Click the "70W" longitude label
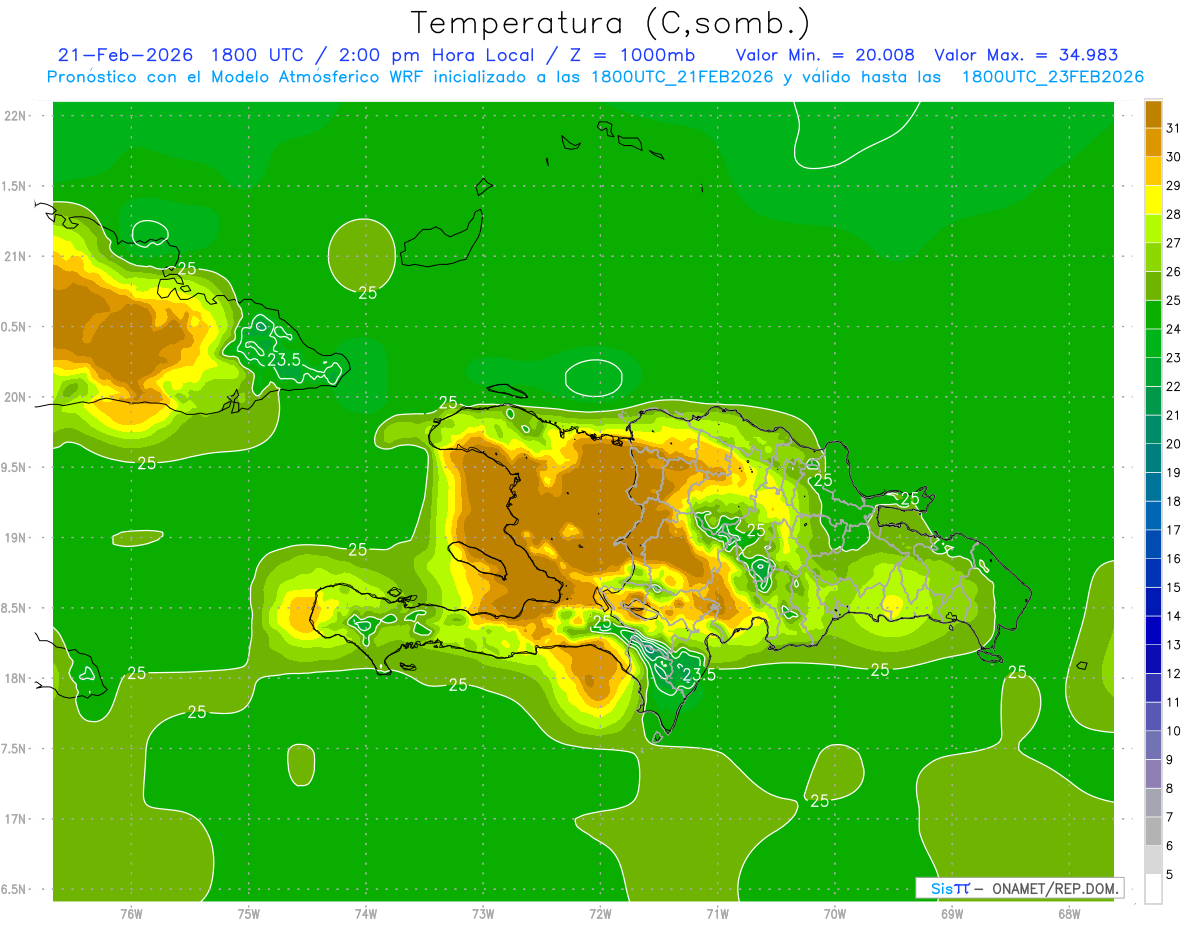Image resolution: width=1200 pixels, height=927 pixels. 835,912
